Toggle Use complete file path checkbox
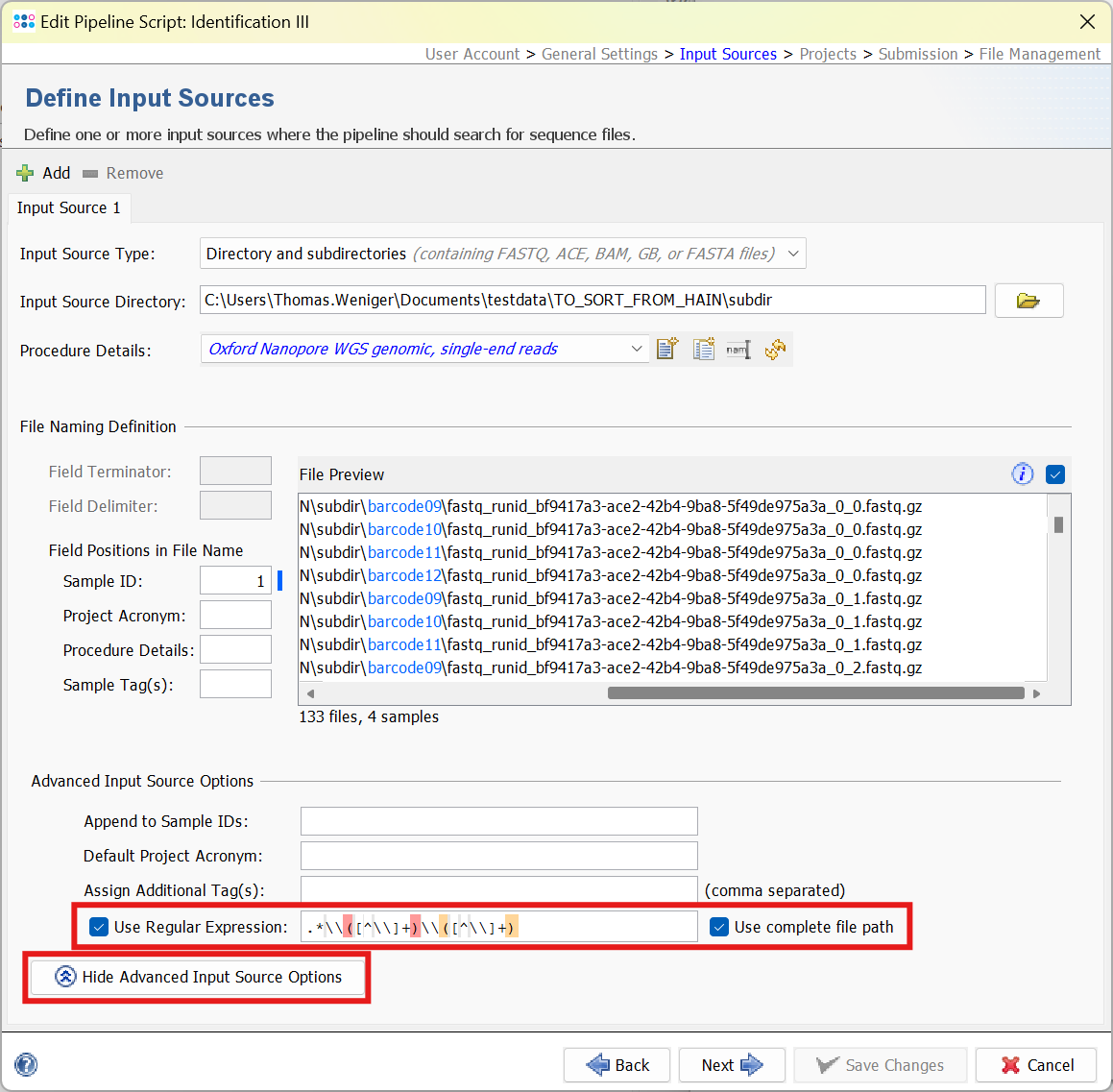 (719, 927)
